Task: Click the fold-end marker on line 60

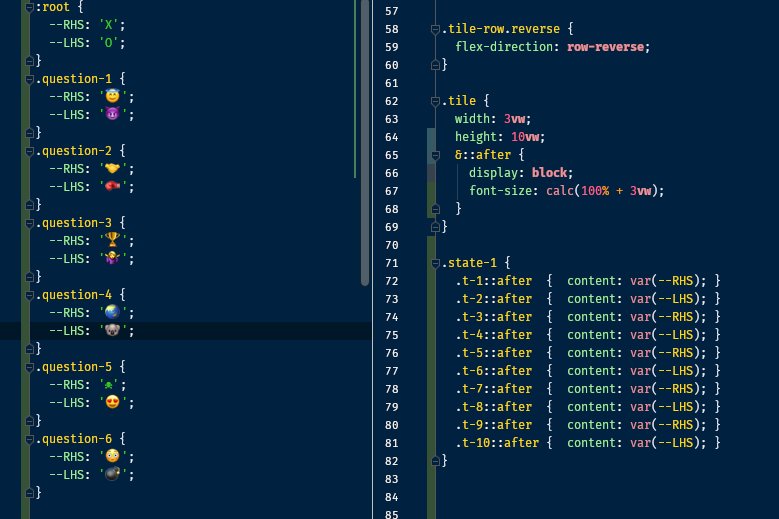Action: click(435, 65)
